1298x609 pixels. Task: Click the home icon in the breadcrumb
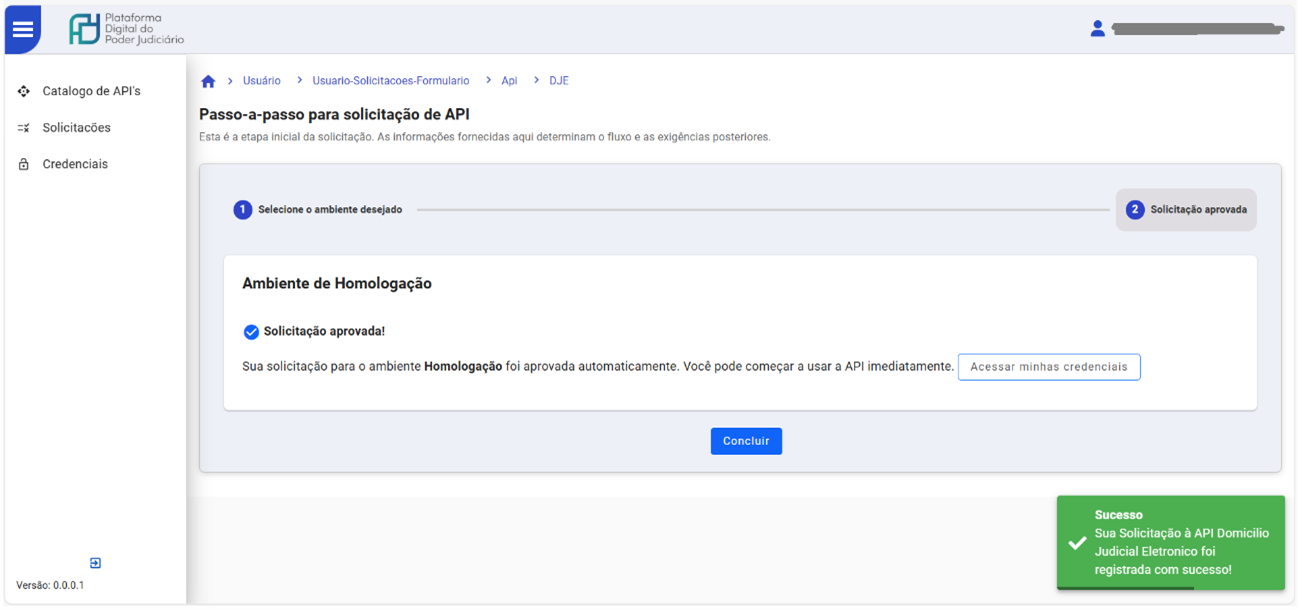[x=208, y=80]
